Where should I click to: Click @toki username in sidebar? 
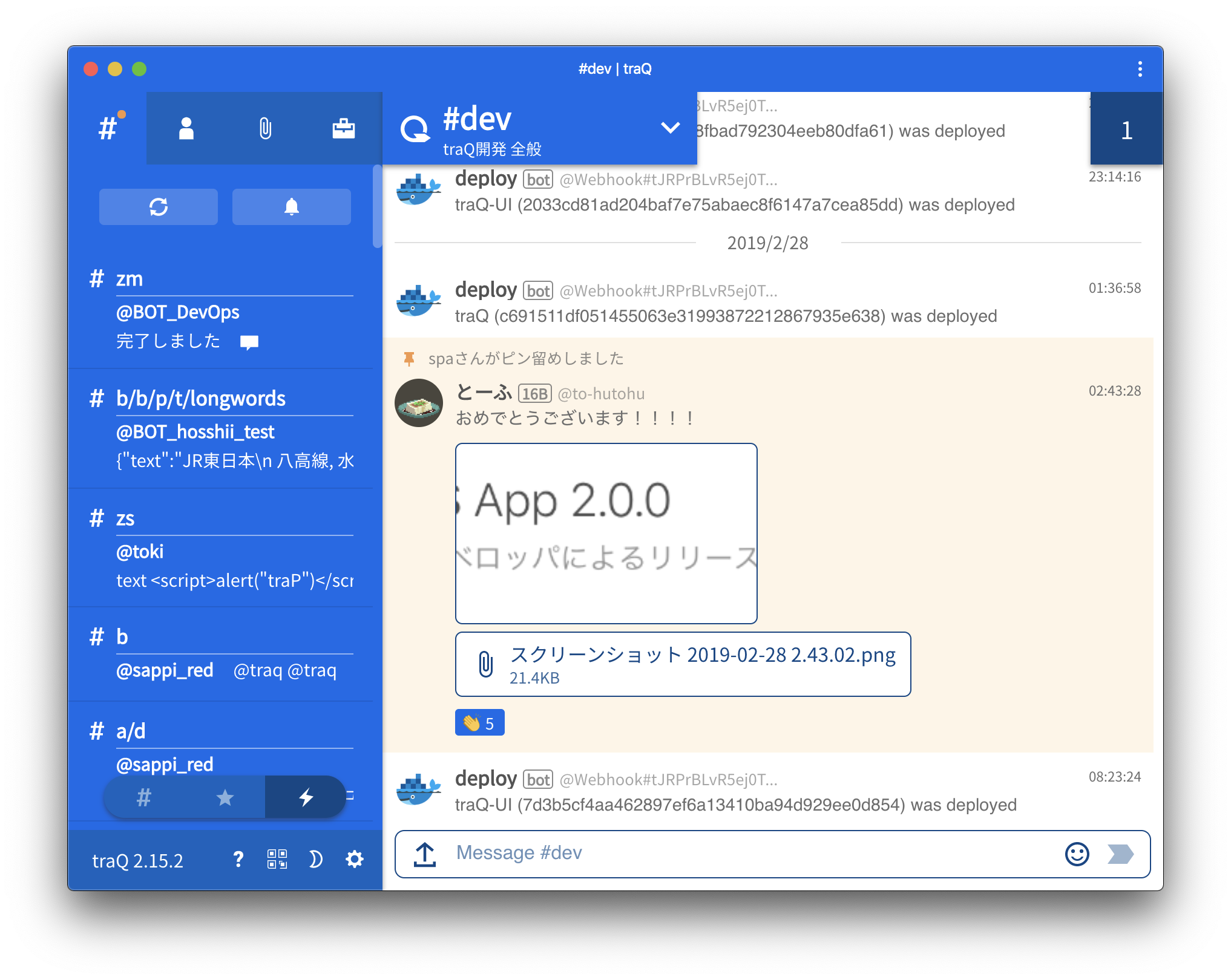point(140,552)
